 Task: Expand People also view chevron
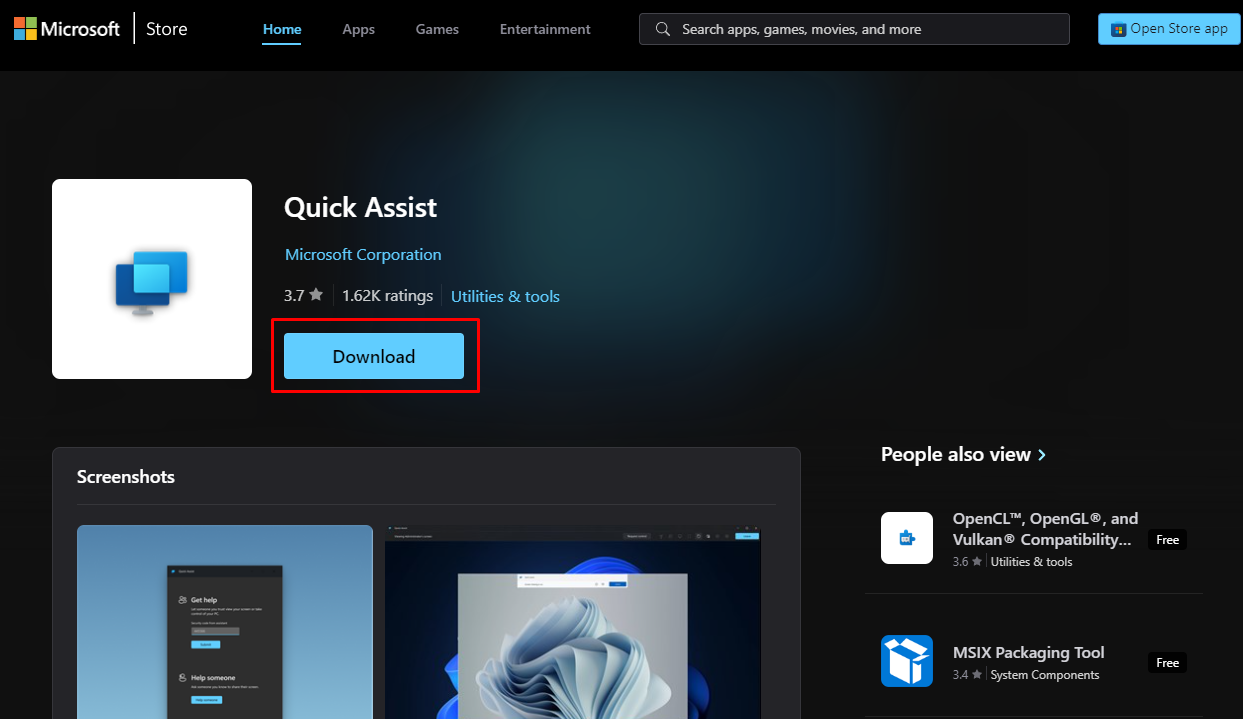[1042, 454]
